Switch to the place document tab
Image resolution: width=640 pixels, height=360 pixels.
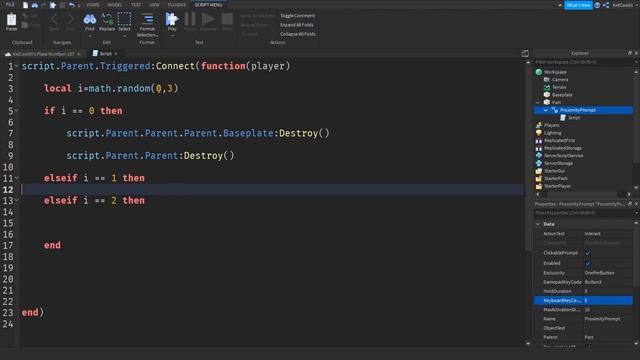click(x=43, y=54)
